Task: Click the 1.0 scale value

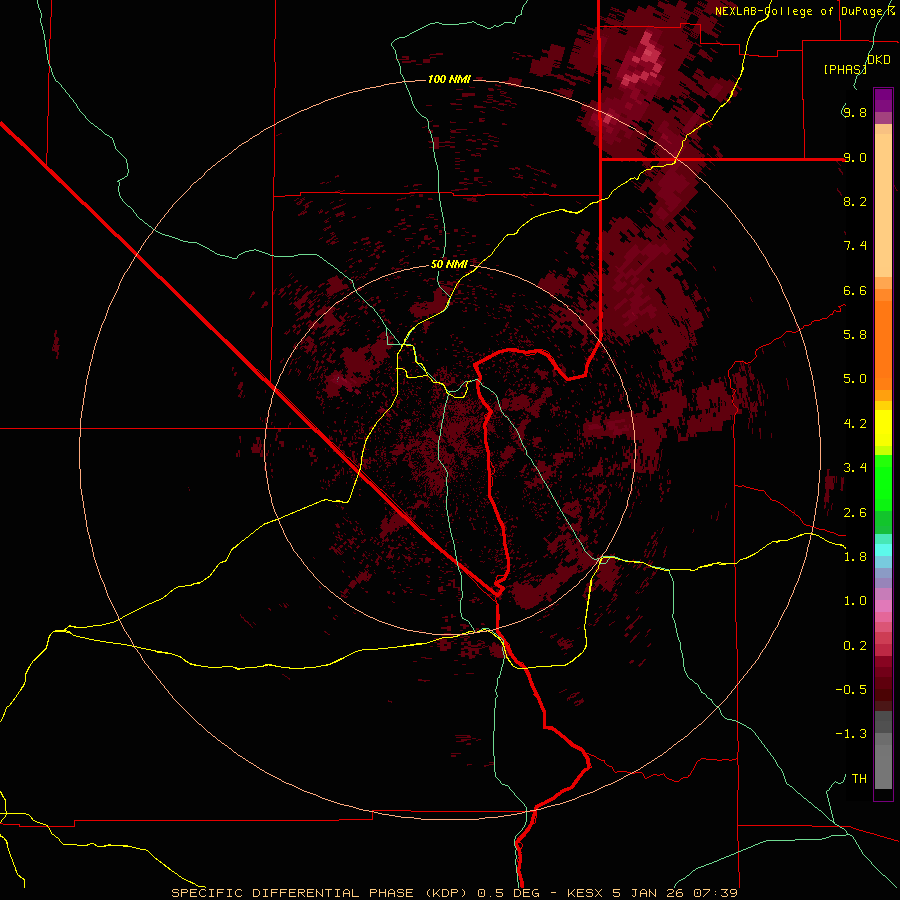Action: 855,601
